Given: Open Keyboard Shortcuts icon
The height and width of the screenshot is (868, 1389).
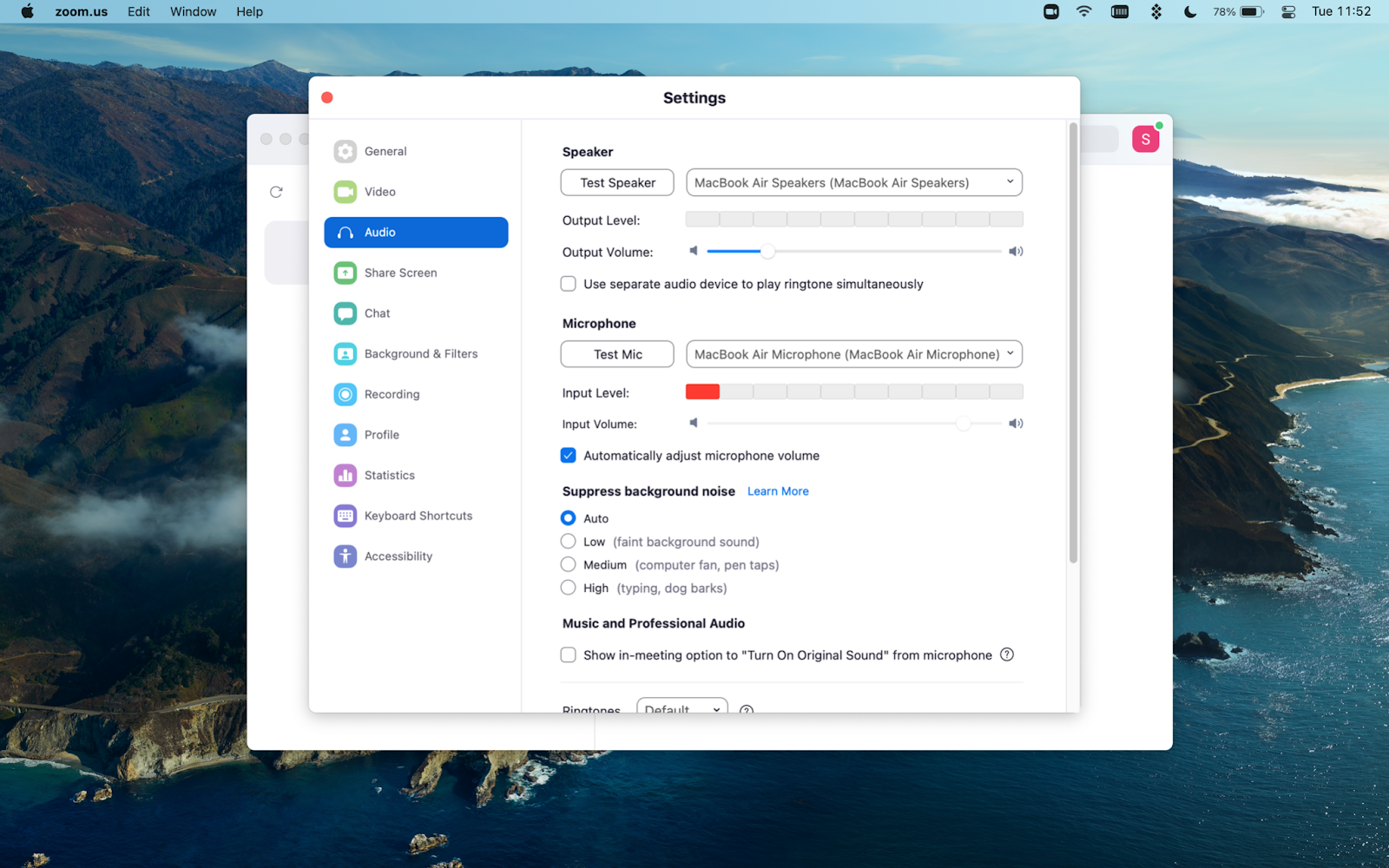Looking at the screenshot, I should (345, 516).
